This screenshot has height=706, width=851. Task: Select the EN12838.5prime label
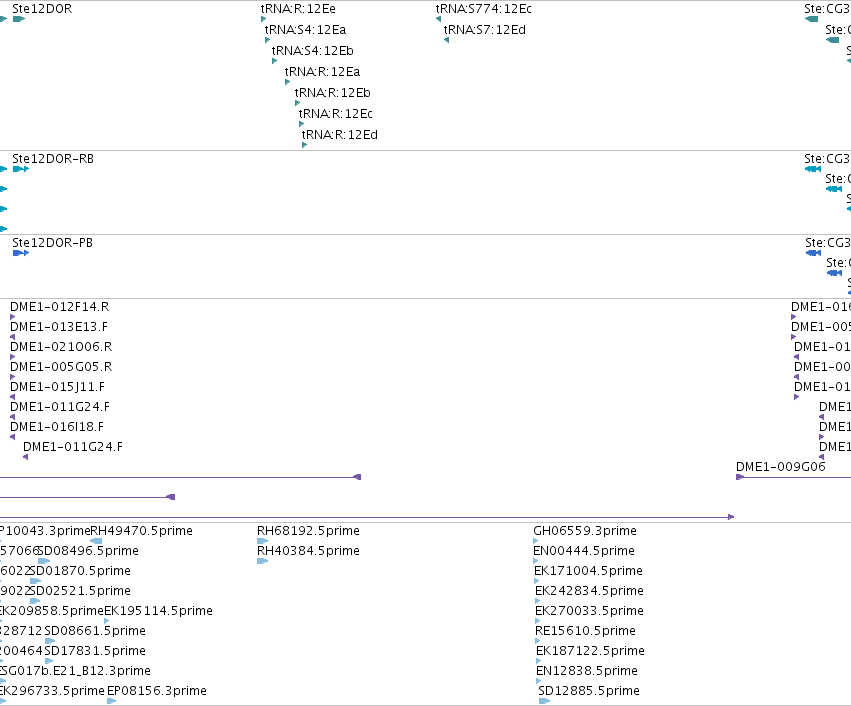coord(587,671)
